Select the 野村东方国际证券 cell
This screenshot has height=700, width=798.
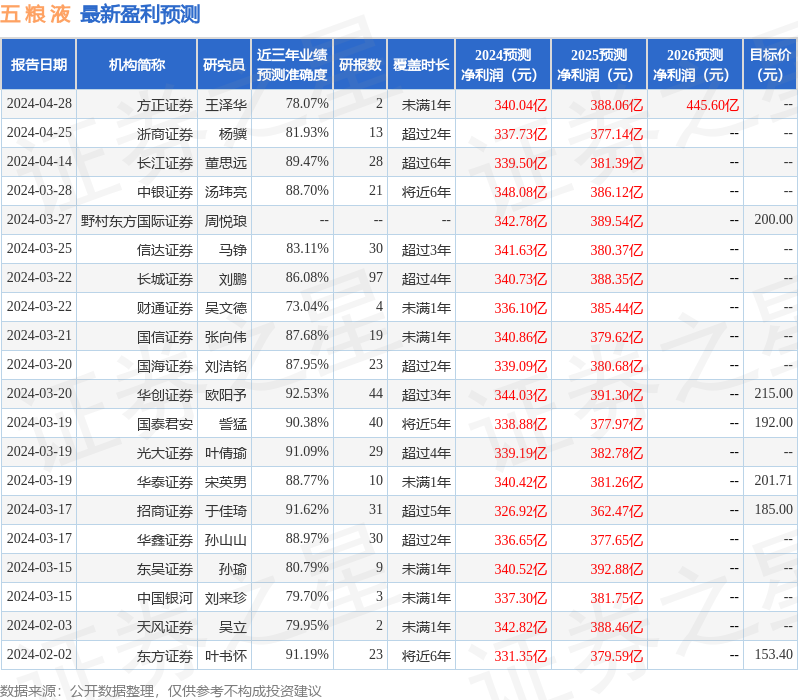[x=136, y=221]
